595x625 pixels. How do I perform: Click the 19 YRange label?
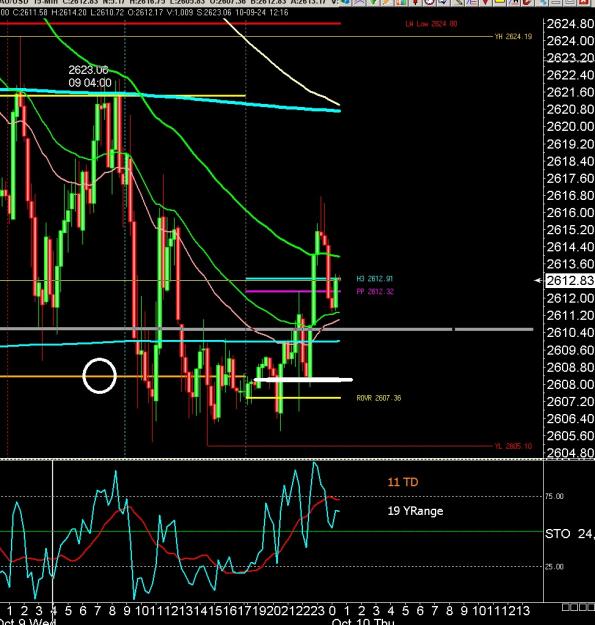point(415,511)
